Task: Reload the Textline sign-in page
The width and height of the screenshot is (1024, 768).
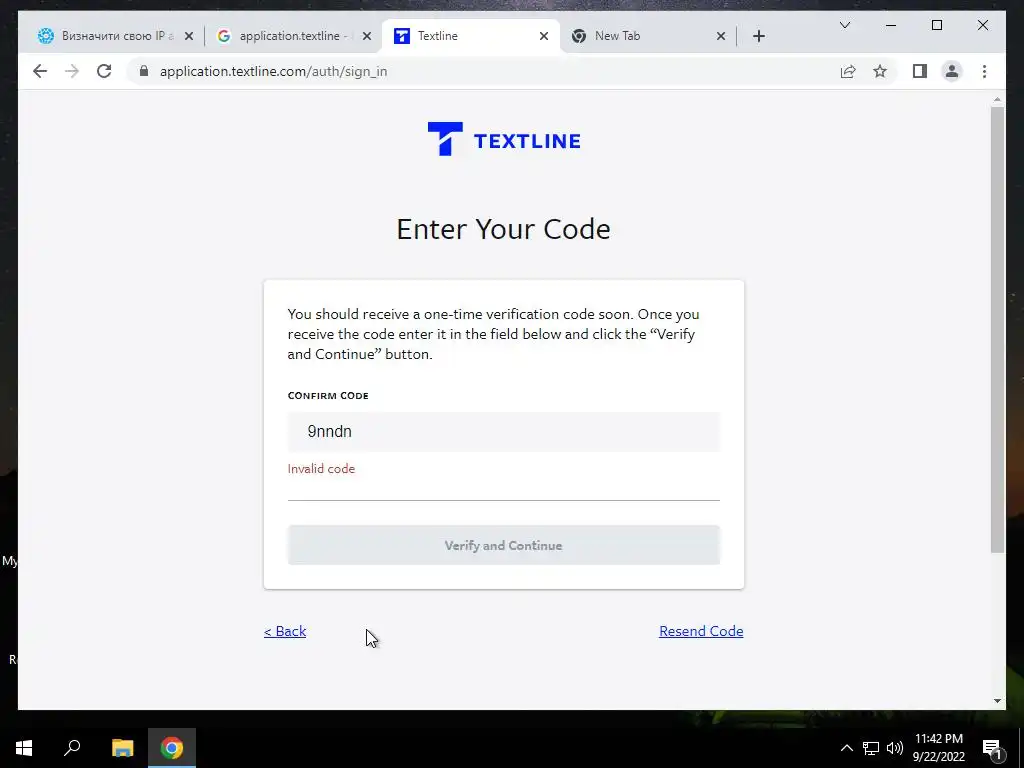Action: [104, 71]
